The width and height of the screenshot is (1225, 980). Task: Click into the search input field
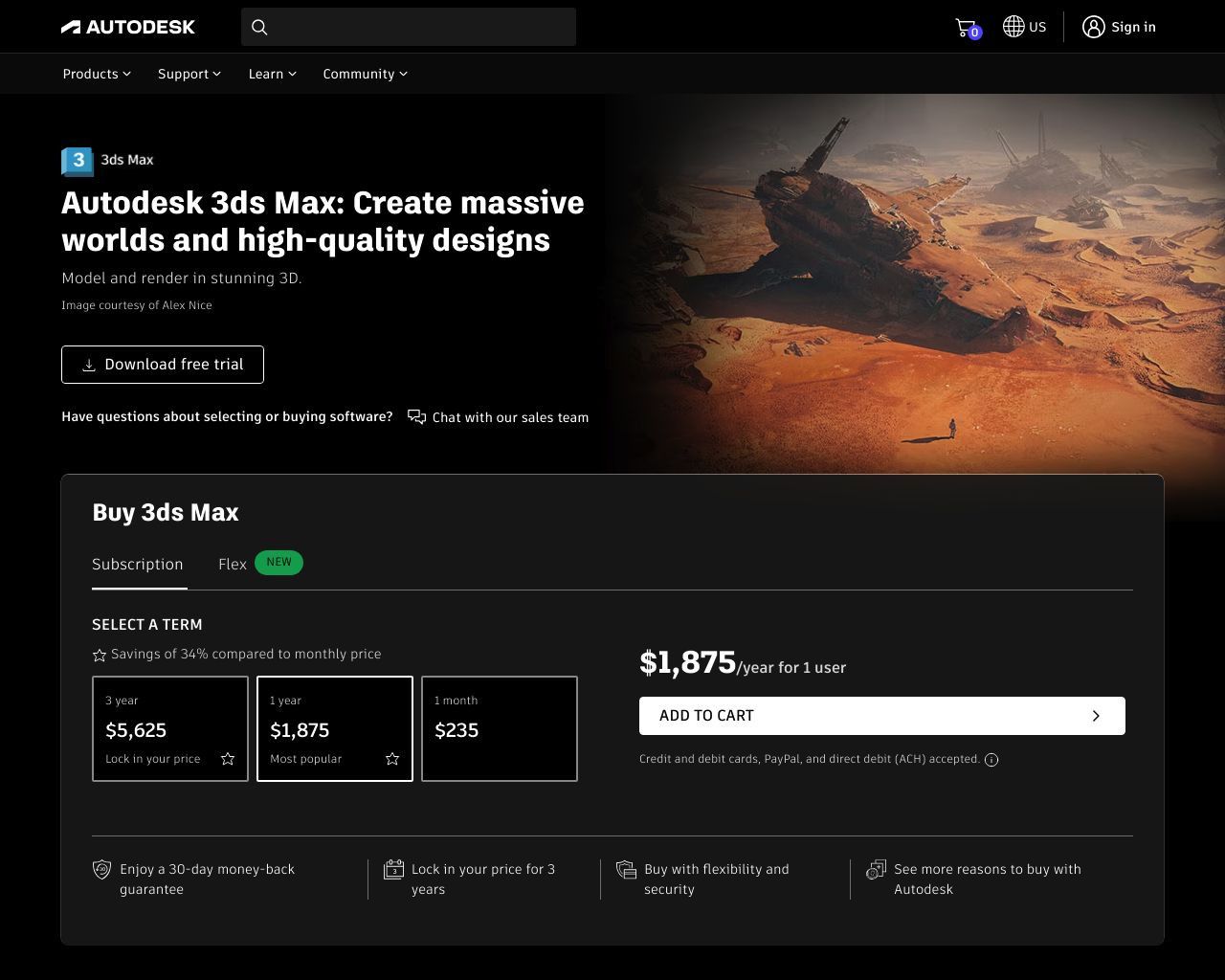[x=421, y=27]
